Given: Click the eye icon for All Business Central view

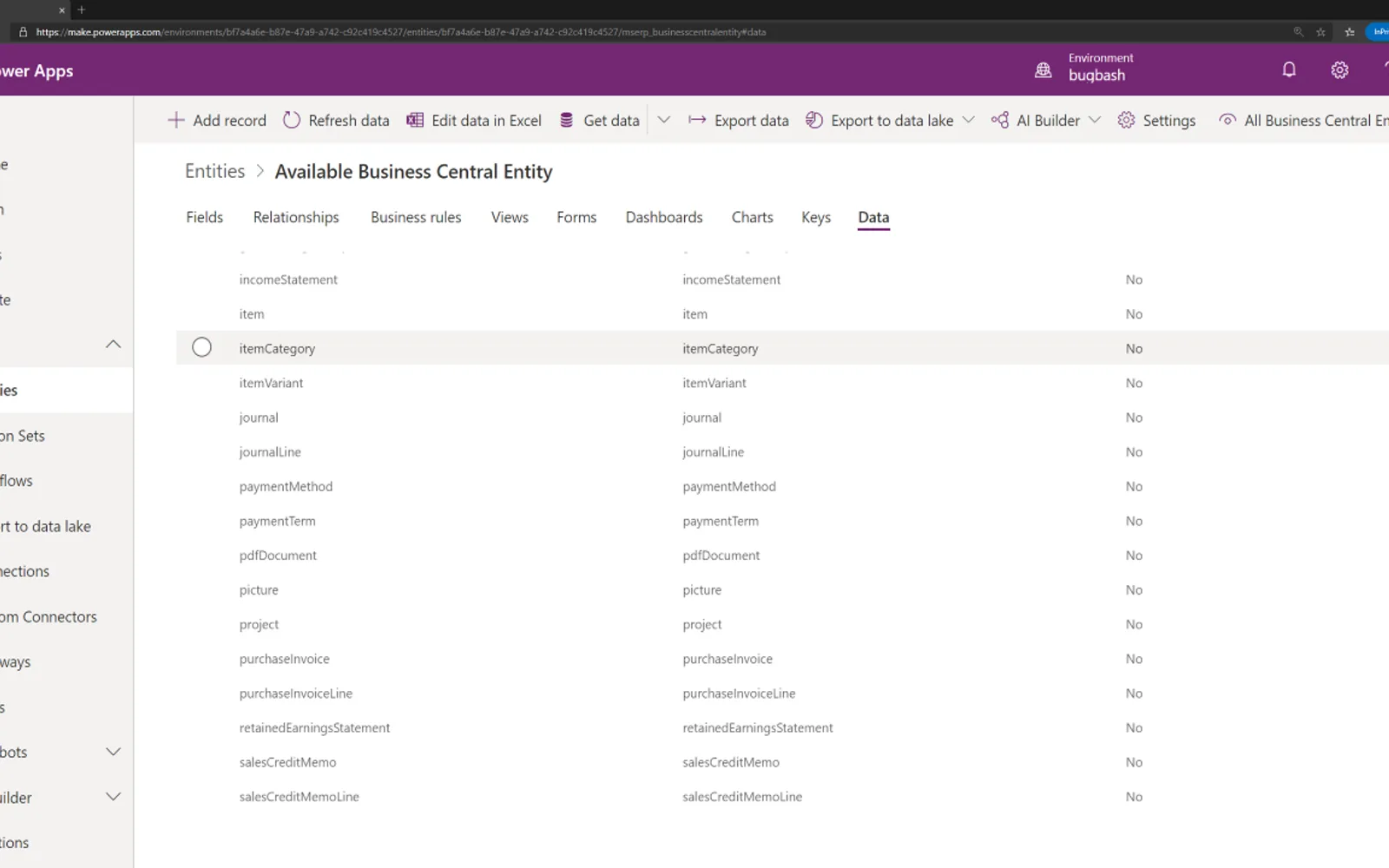Looking at the screenshot, I should (x=1228, y=120).
